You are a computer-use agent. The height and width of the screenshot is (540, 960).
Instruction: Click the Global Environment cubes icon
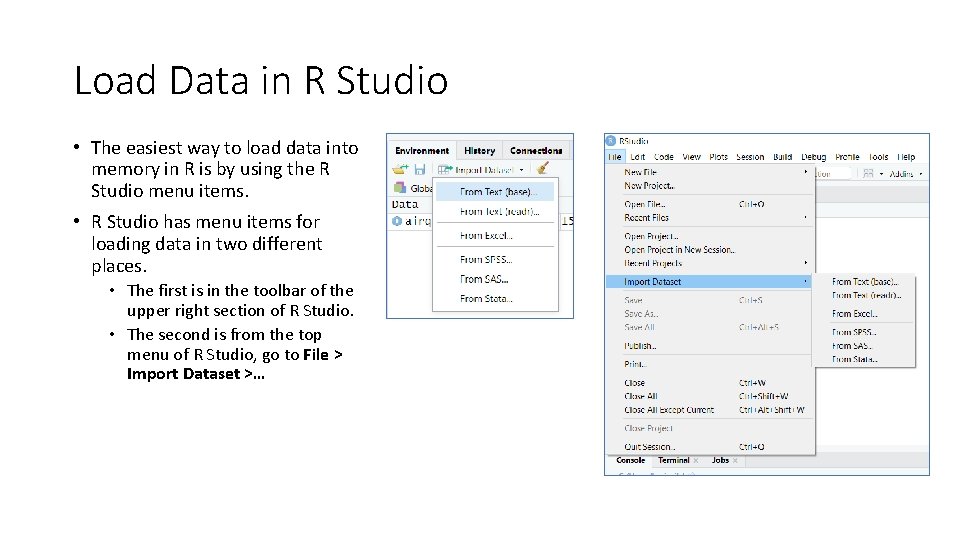400,187
